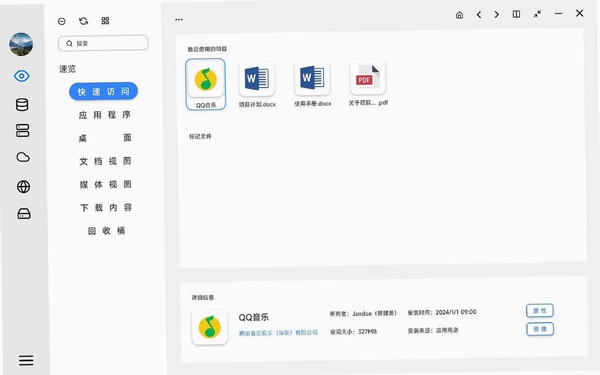Select 下载内容 in the sidebar
The width and height of the screenshot is (600, 375).
[x=106, y=207]
